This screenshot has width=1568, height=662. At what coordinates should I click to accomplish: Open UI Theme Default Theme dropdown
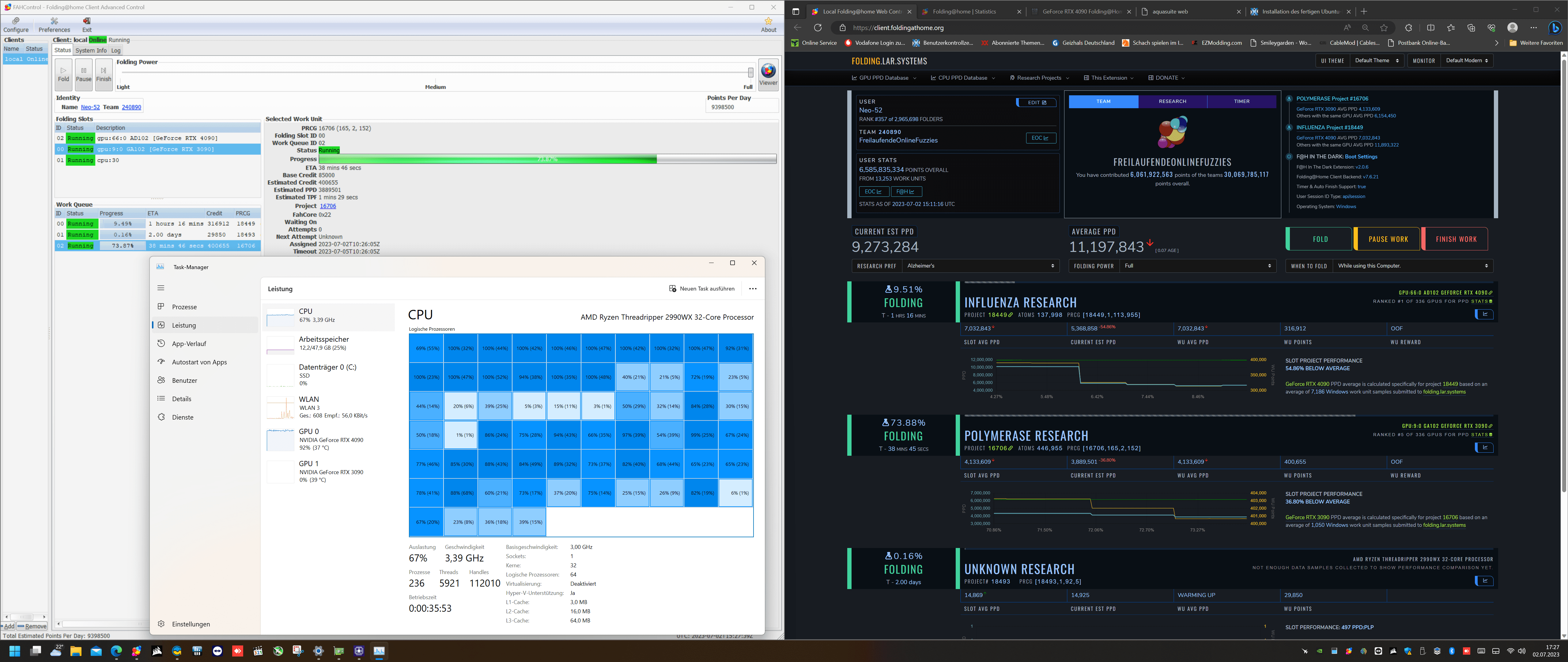pyautogui.click(x=1377, y=60)
